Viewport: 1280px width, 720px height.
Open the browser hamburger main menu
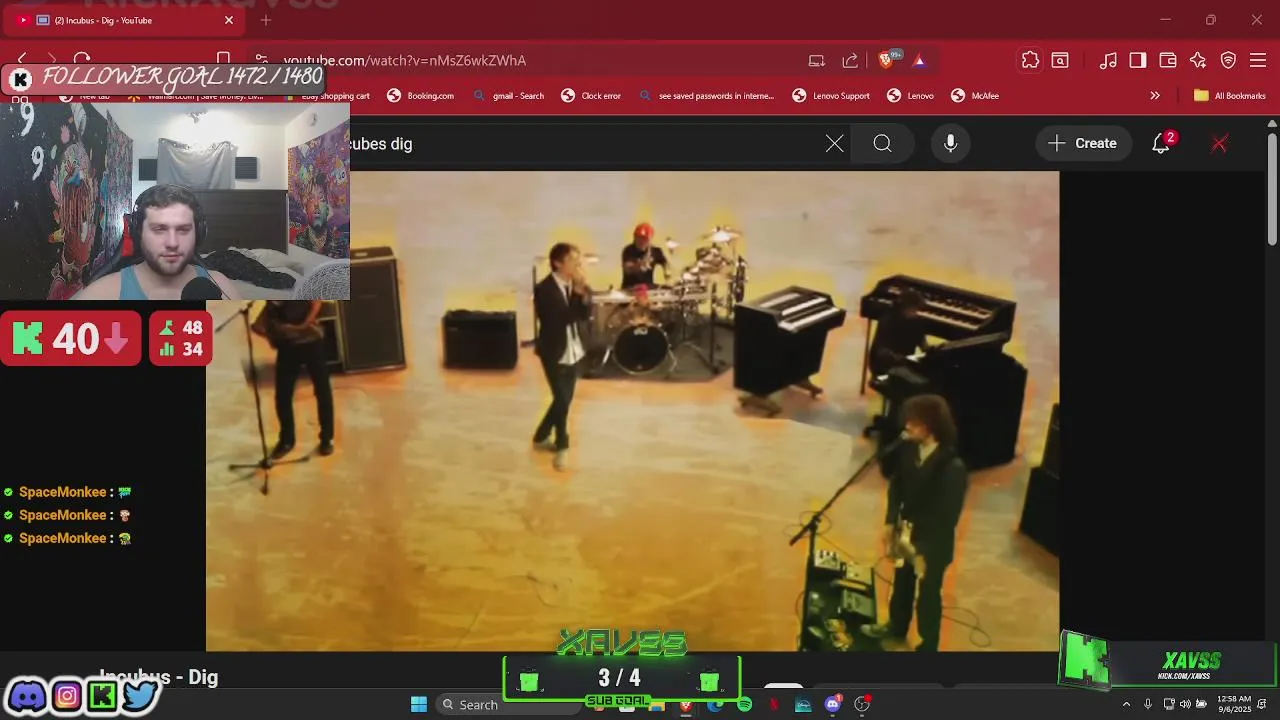(x=1258, y=60)
